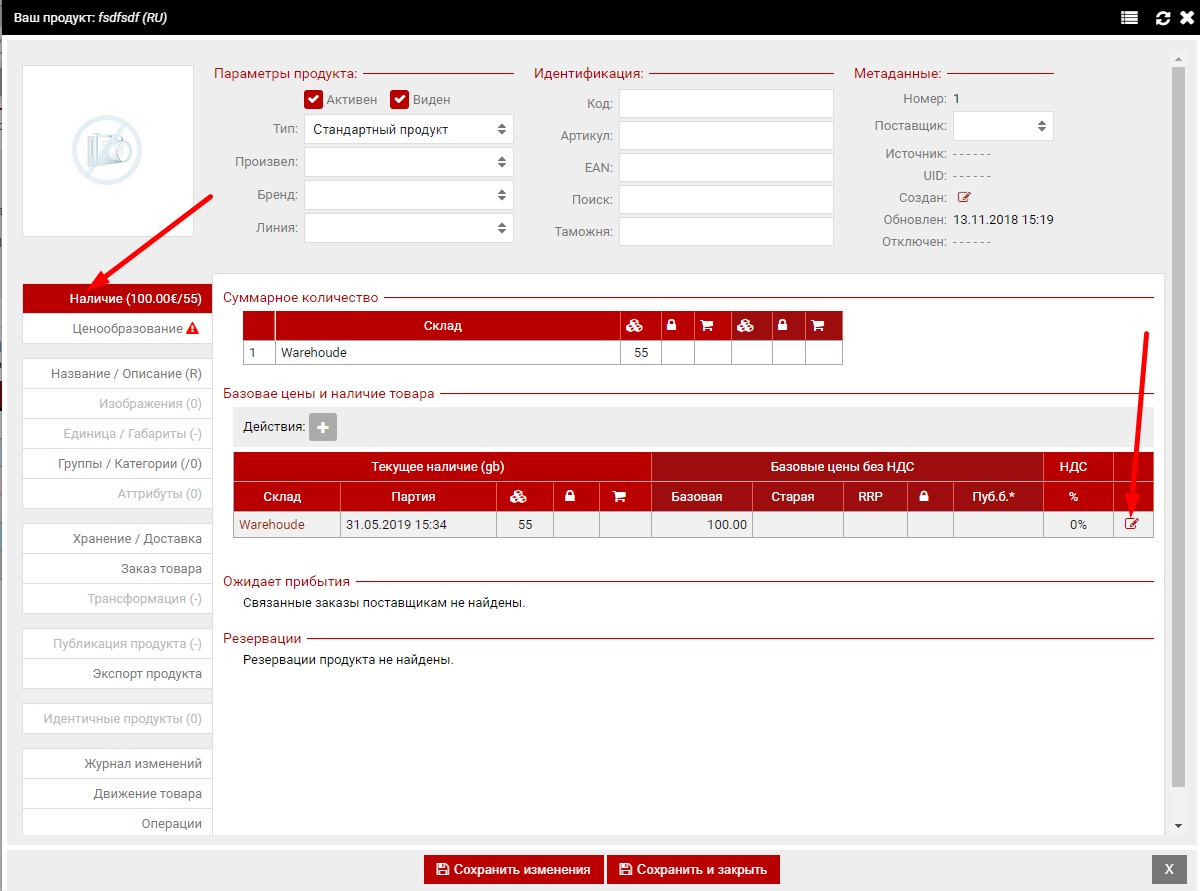Toggle the Виден checkbox
The image size is (1200, 891).
(400, 99)
